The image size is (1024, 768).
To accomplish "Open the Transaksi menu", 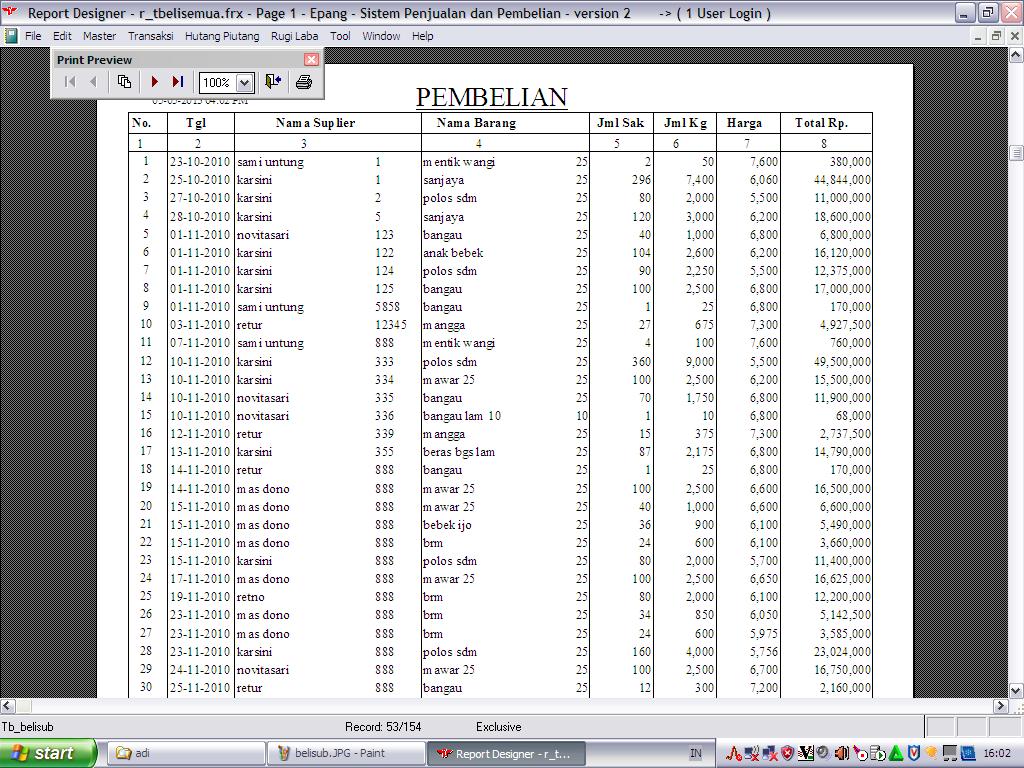I will click(150, 36).
